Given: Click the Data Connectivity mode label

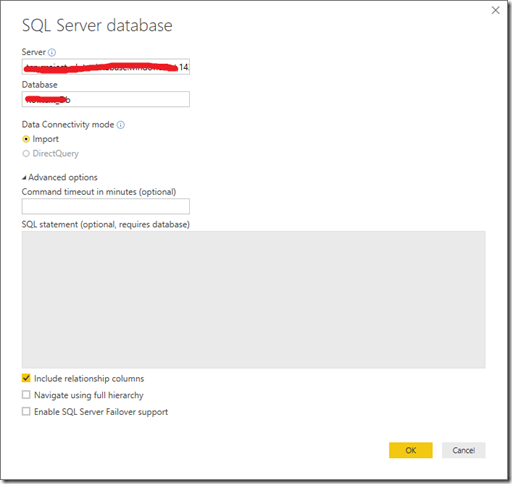Looking at the screenshot, I should pyautogui.click(x=68, y=125).
